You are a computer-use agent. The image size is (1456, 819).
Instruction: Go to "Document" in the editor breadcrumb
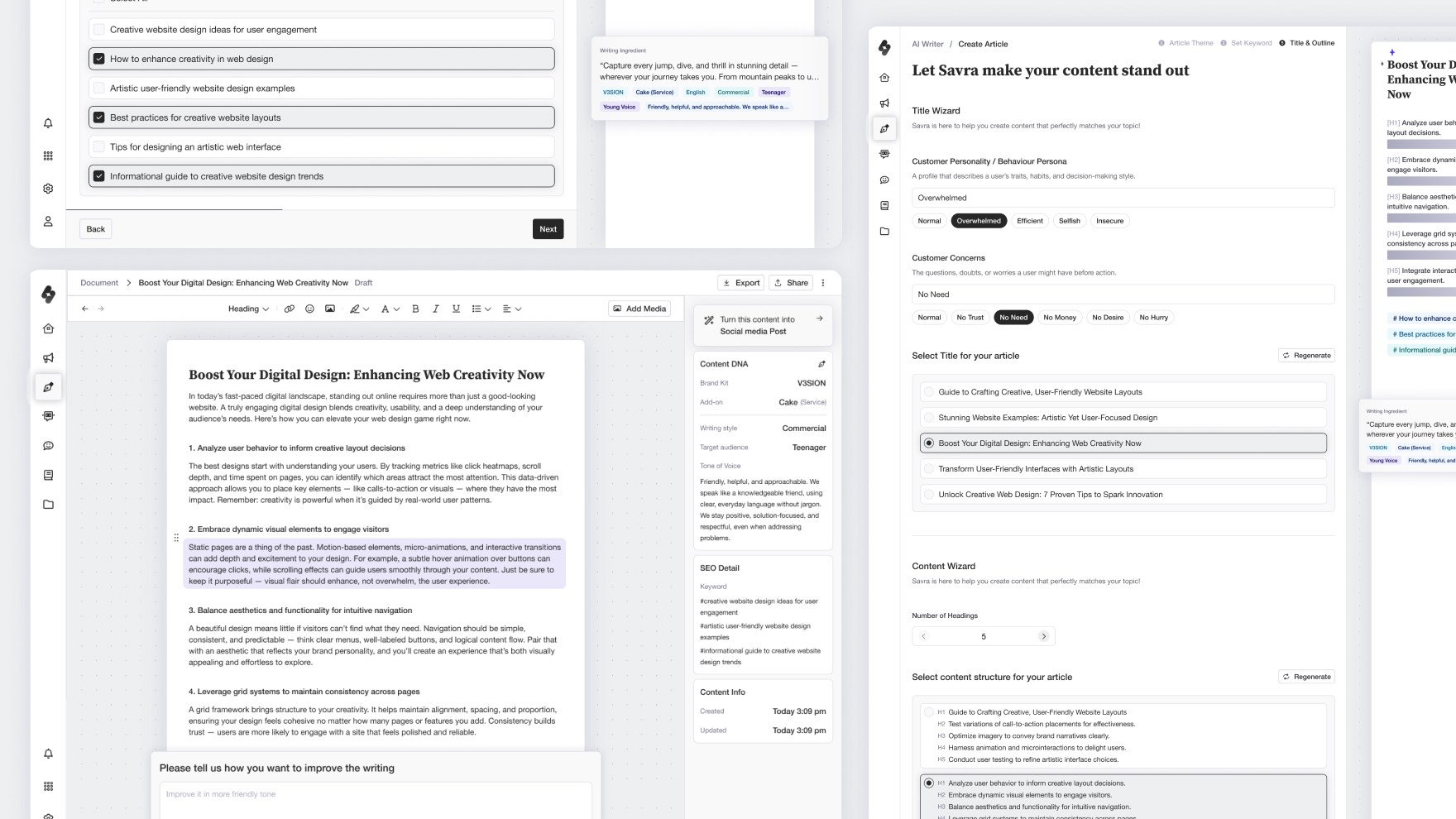coord(99,283)
